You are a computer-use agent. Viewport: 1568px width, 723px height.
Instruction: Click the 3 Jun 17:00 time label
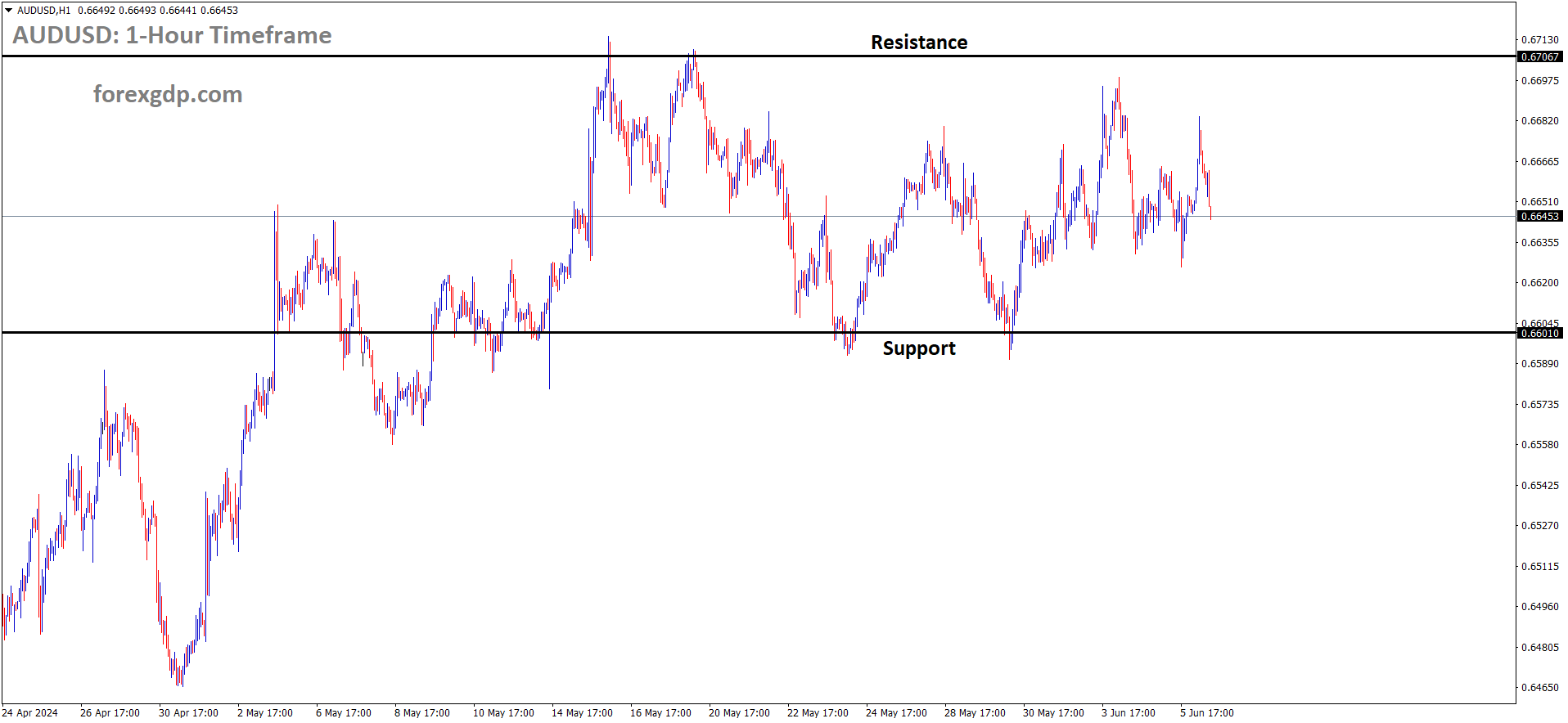pyautogui.click(x=1129, y=713)
